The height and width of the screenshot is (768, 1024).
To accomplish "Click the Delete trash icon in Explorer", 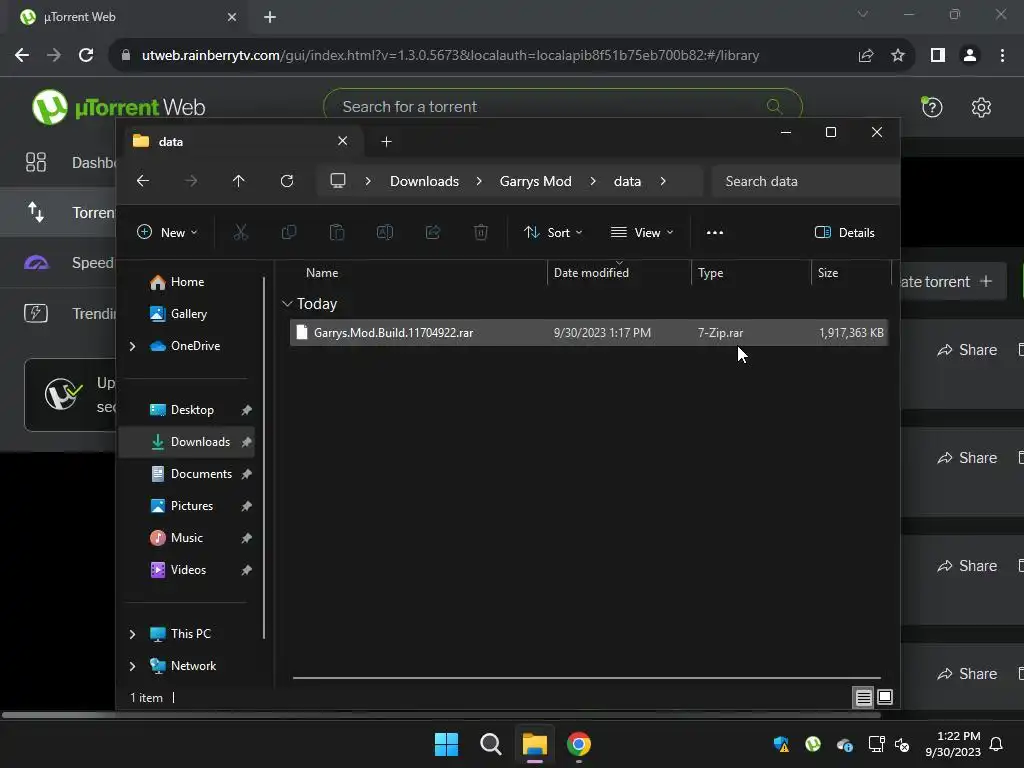I will [x=481, y=232].
